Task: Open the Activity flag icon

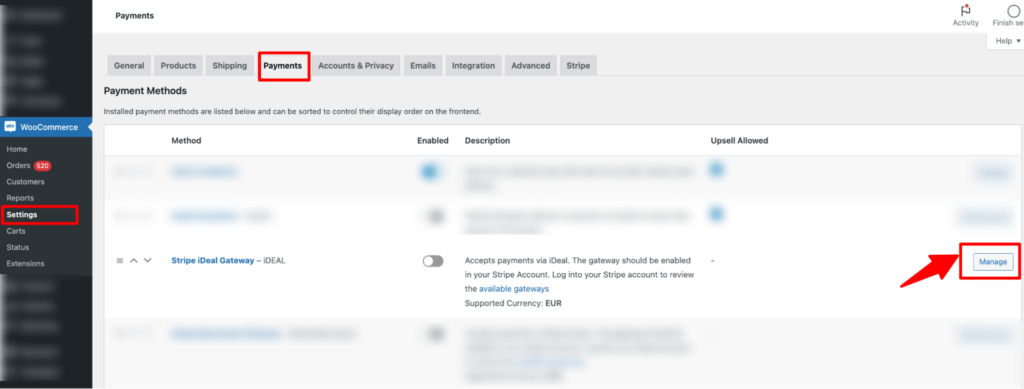Action: (x=965, y=11)
